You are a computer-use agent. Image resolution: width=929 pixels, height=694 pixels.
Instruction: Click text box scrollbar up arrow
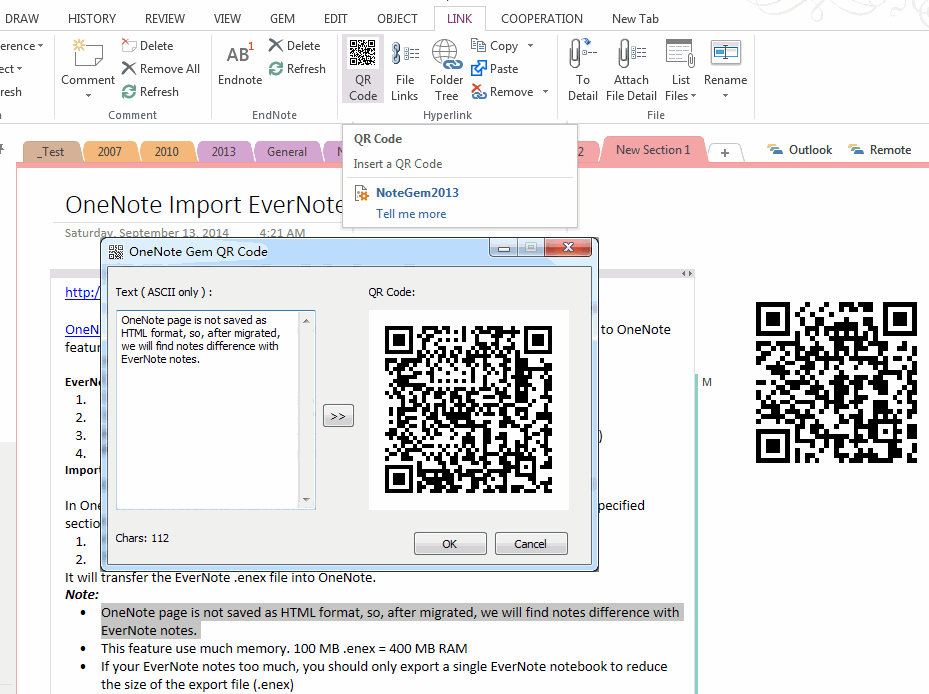point(306,321)
